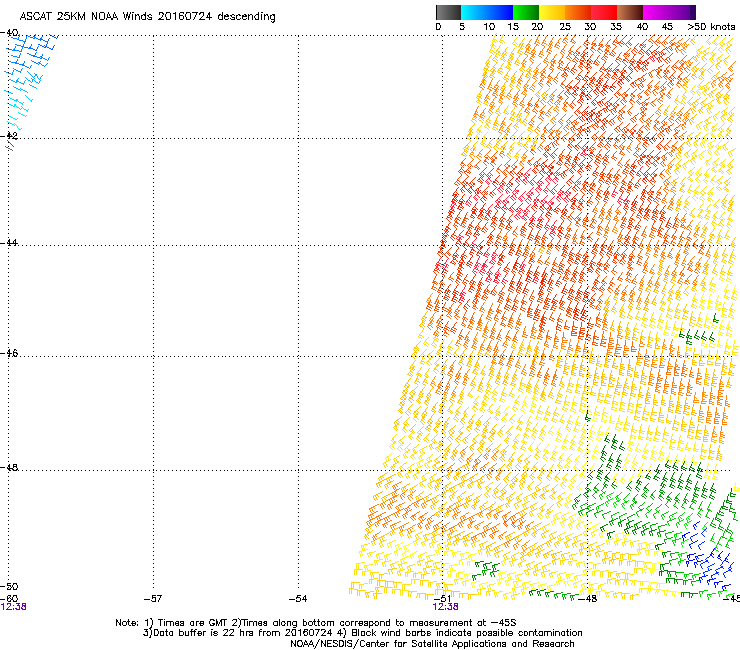
Task: Click the '-50' latitude axis label
Action: click(9, 587)
